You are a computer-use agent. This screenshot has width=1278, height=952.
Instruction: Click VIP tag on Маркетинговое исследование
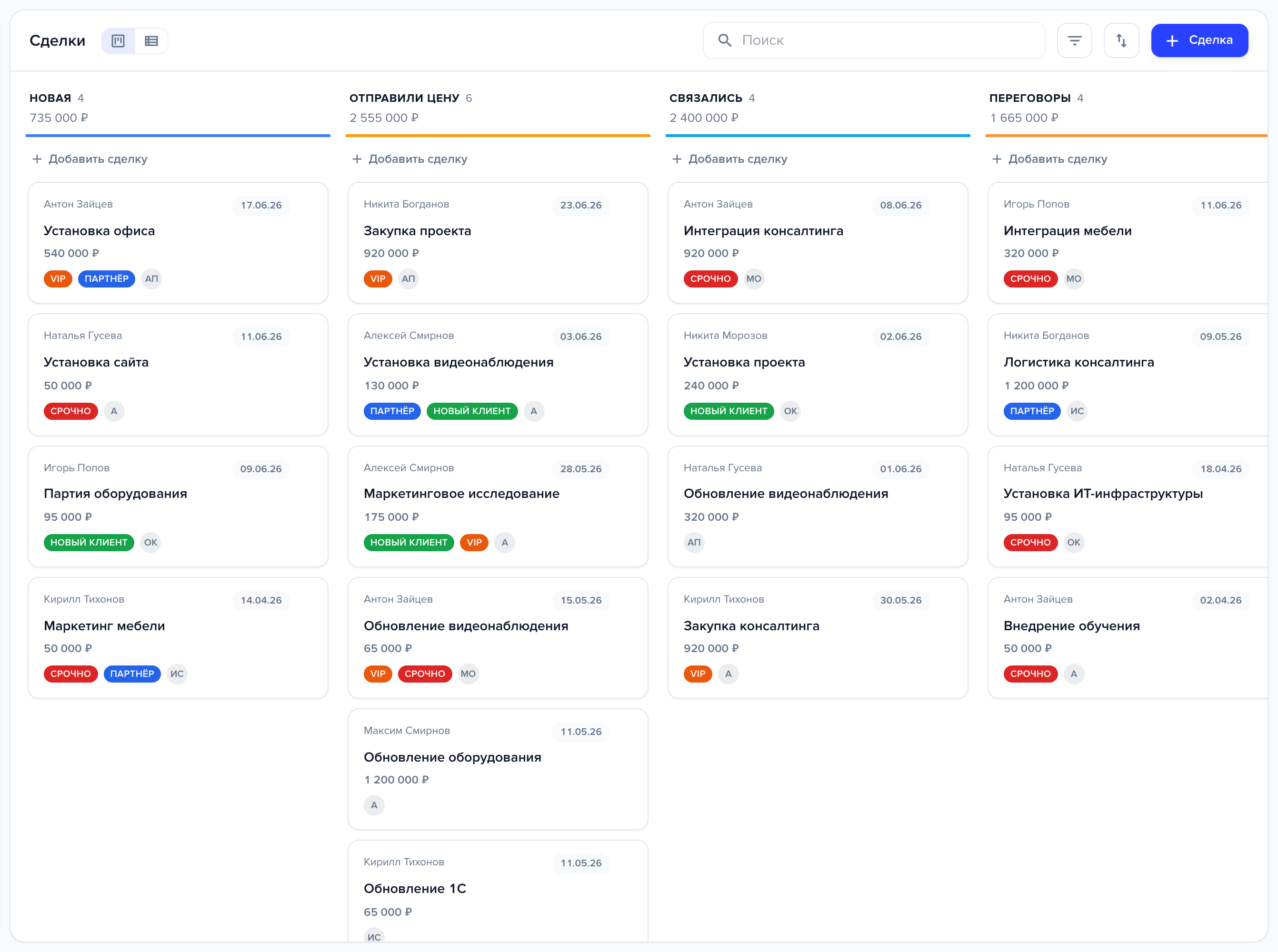click(474, 543)
